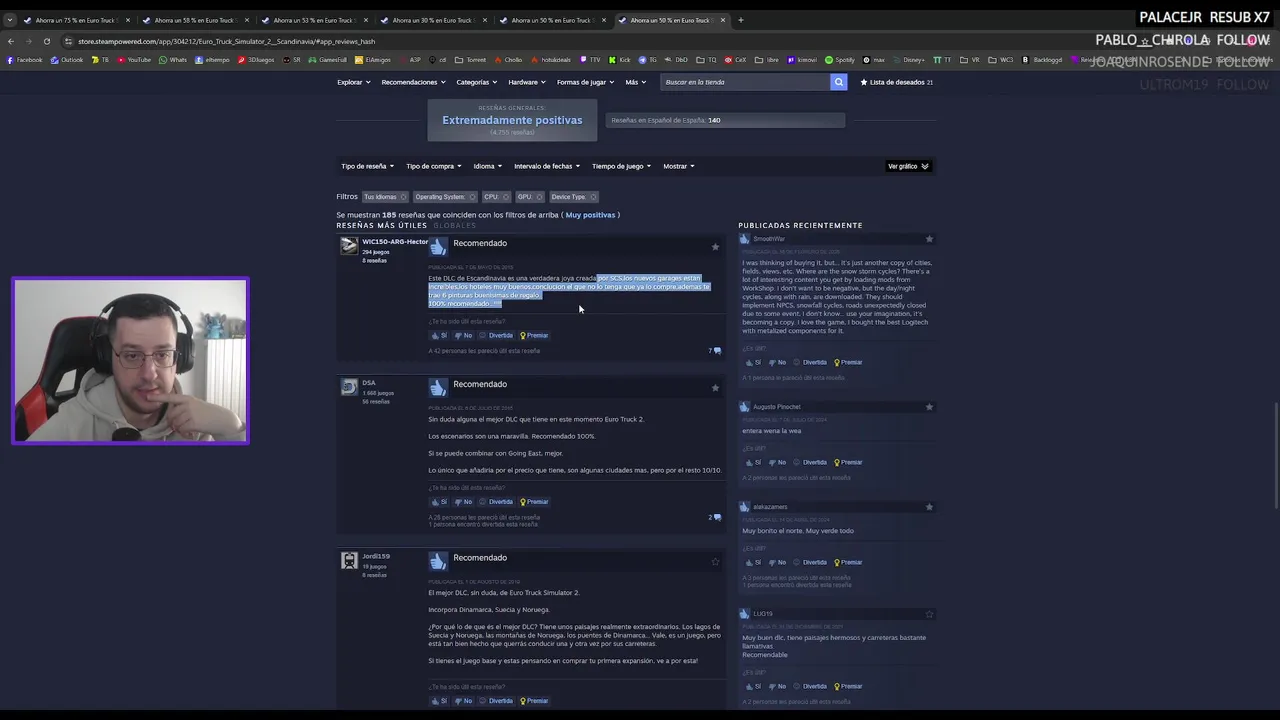Image resolution: width=1280 pixels, height=720 pixels.
Task: Open Lista de deseados wishlist
Action: (x=896, y=82)
